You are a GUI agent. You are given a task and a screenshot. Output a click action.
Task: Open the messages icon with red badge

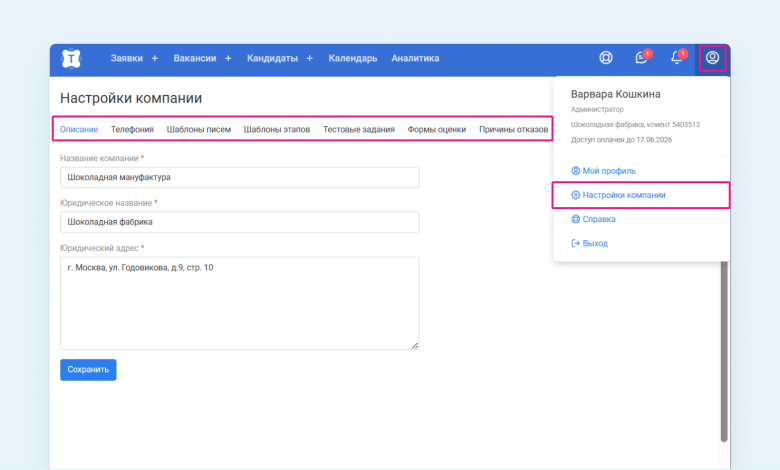coord(641,58)
